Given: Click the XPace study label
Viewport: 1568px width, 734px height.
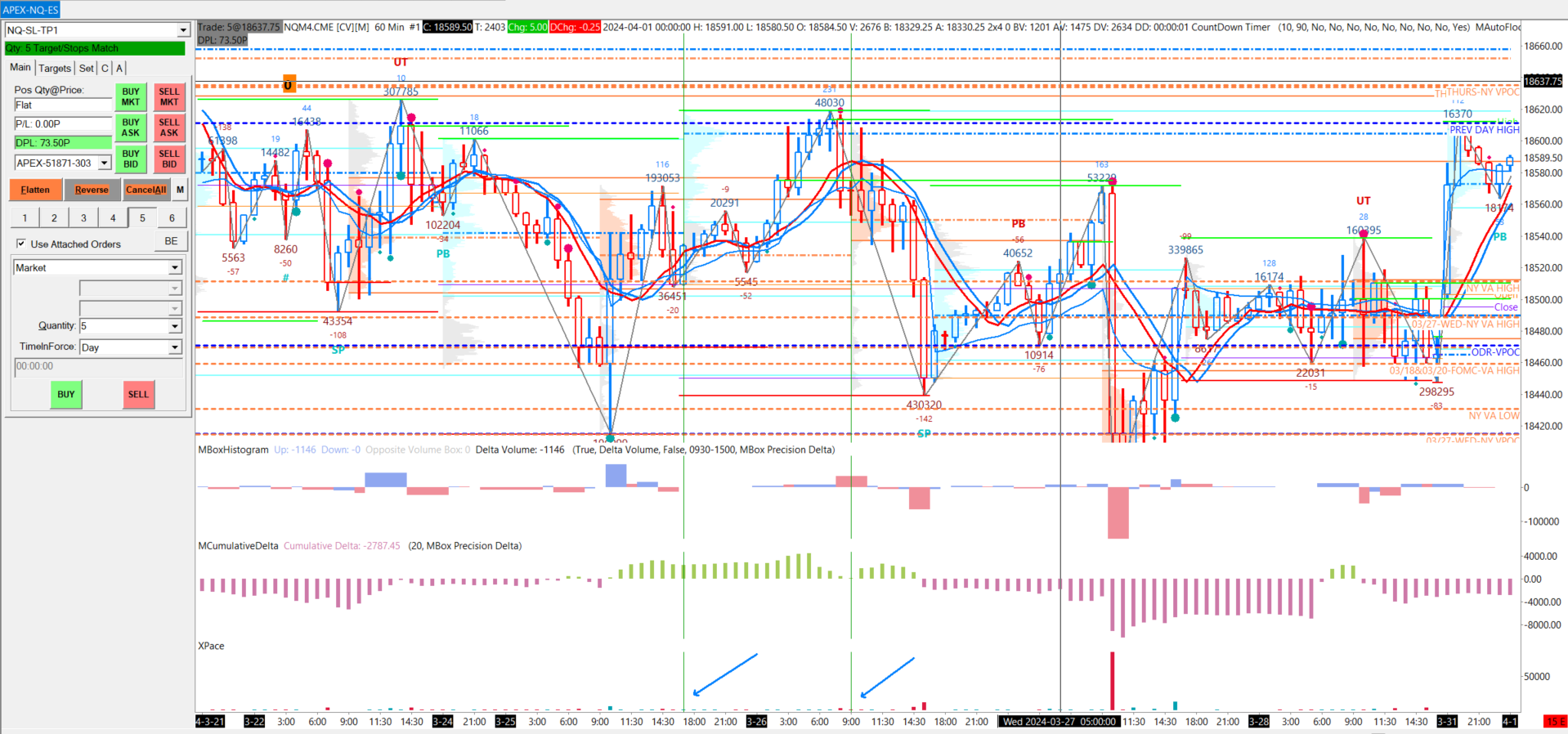Looking at the screenshot, I should click(211, 646).
